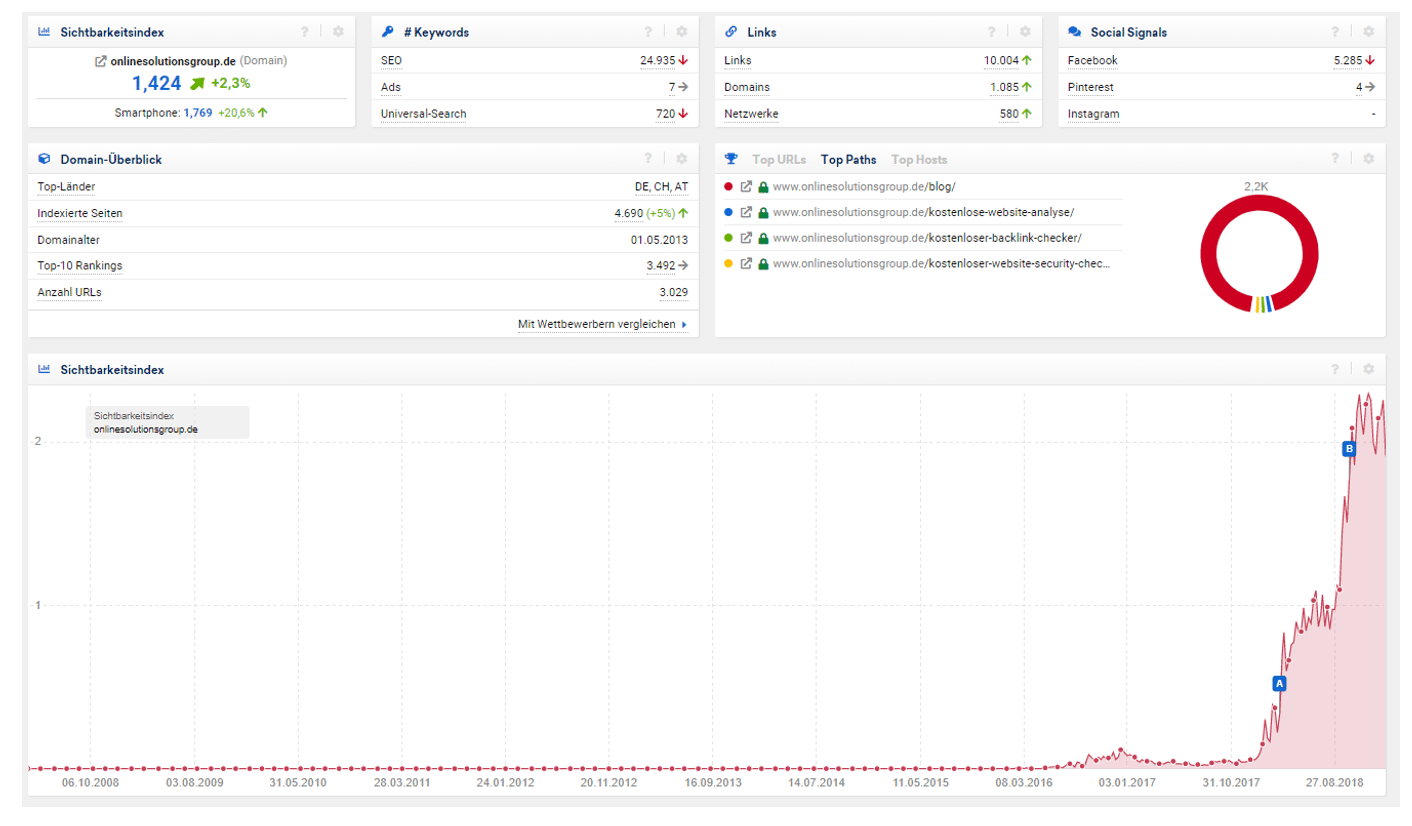Open the kostenlose-website-analyse path link
Image resolution: width=1412 pixels, height=826 pixels.
tap(924, 212)
